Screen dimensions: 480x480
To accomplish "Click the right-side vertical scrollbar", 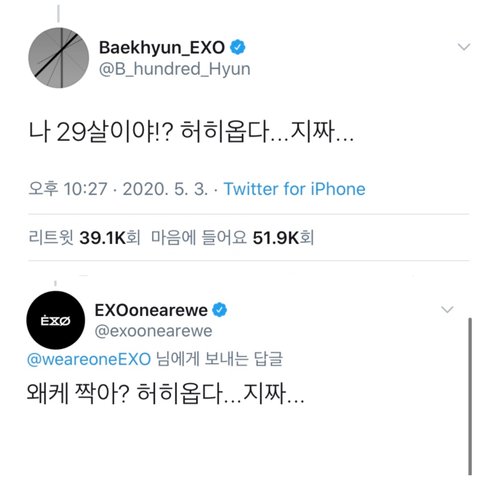I will click(x=470, y=396).
